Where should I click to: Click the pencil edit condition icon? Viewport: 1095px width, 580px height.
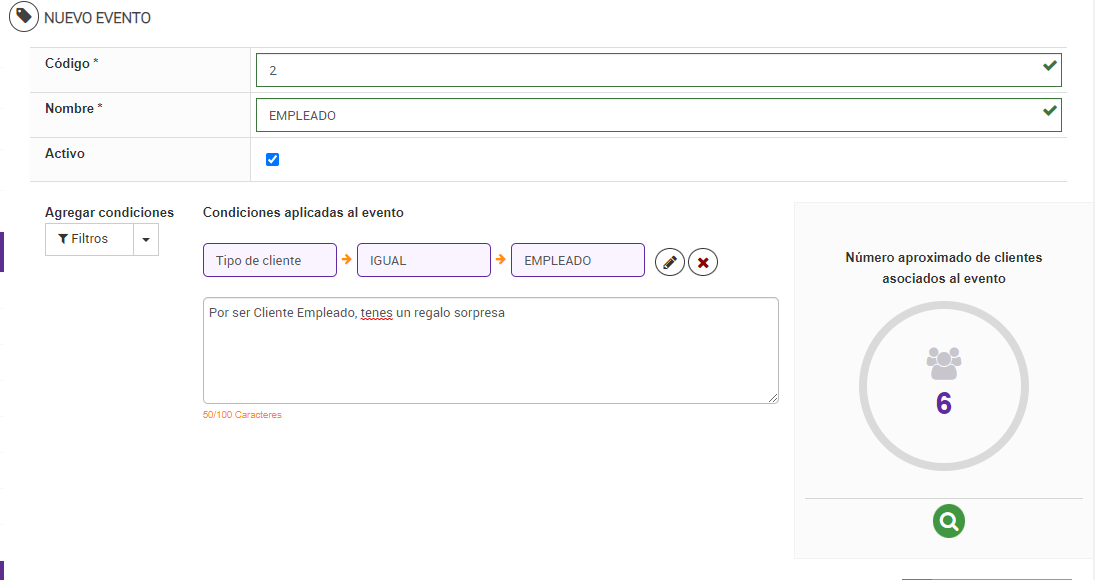coord(670,262)
